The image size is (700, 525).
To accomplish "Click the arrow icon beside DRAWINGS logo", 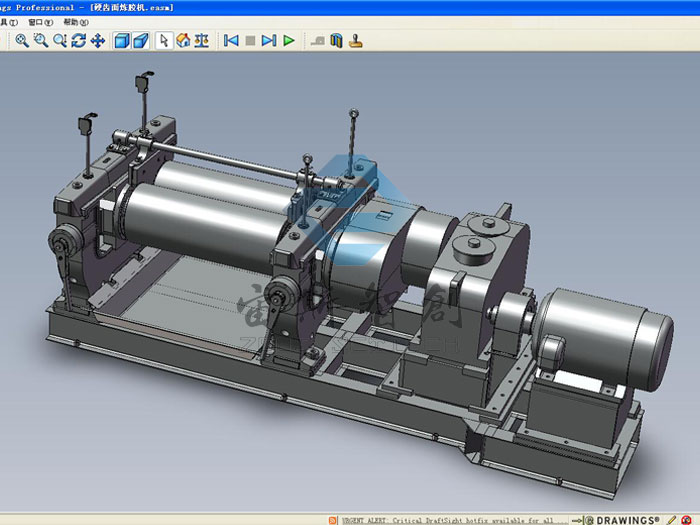I will coord(577,521).
